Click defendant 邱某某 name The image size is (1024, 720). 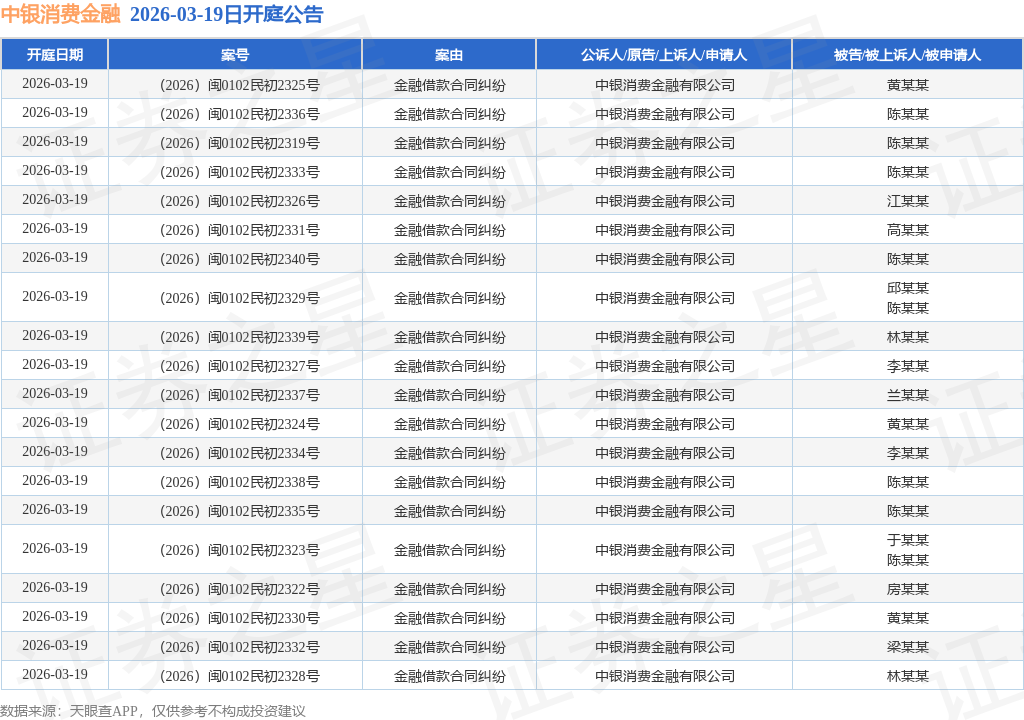point(908,288)
